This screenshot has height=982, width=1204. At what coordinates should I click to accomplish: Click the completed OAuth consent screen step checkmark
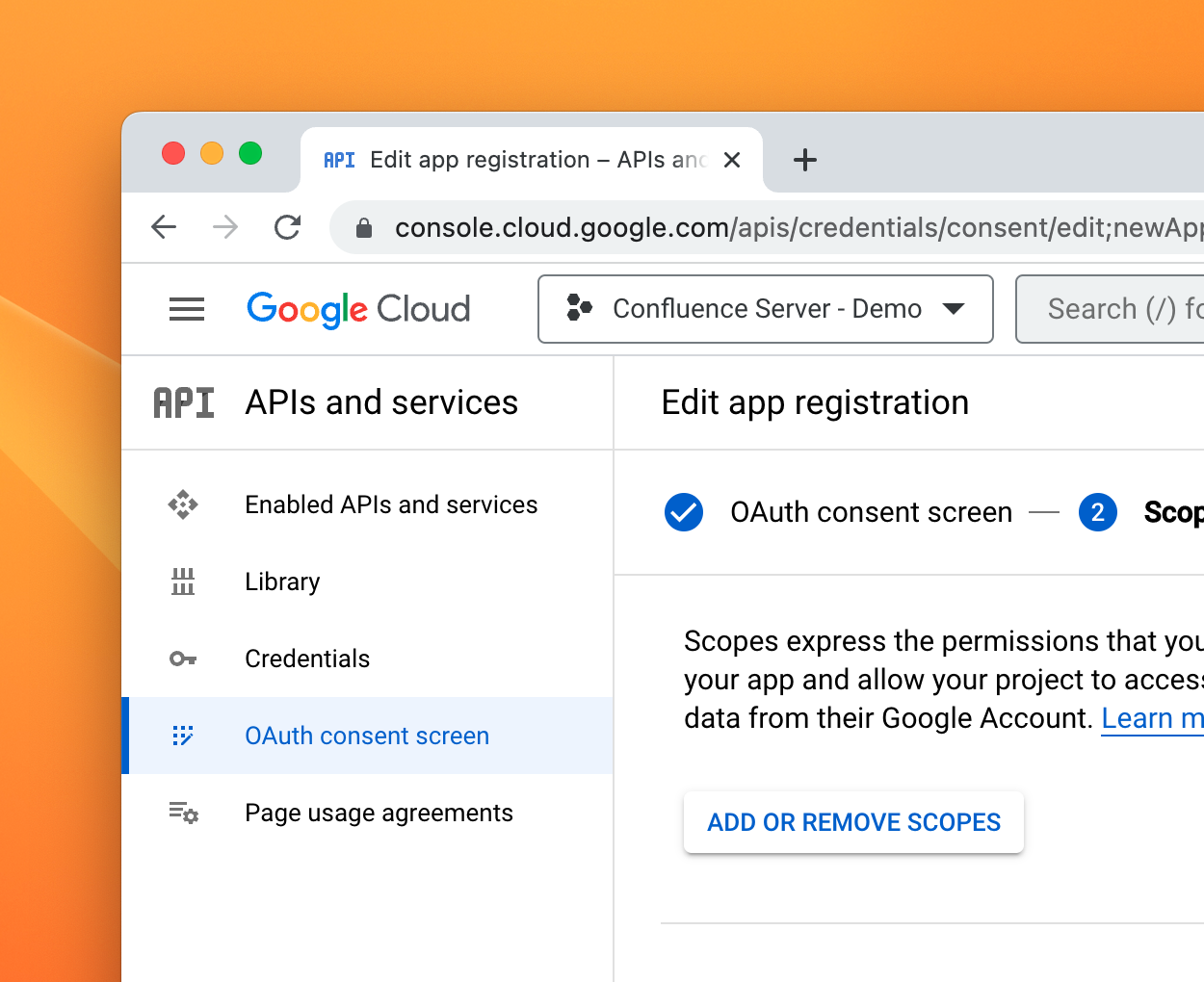[684, 512]
